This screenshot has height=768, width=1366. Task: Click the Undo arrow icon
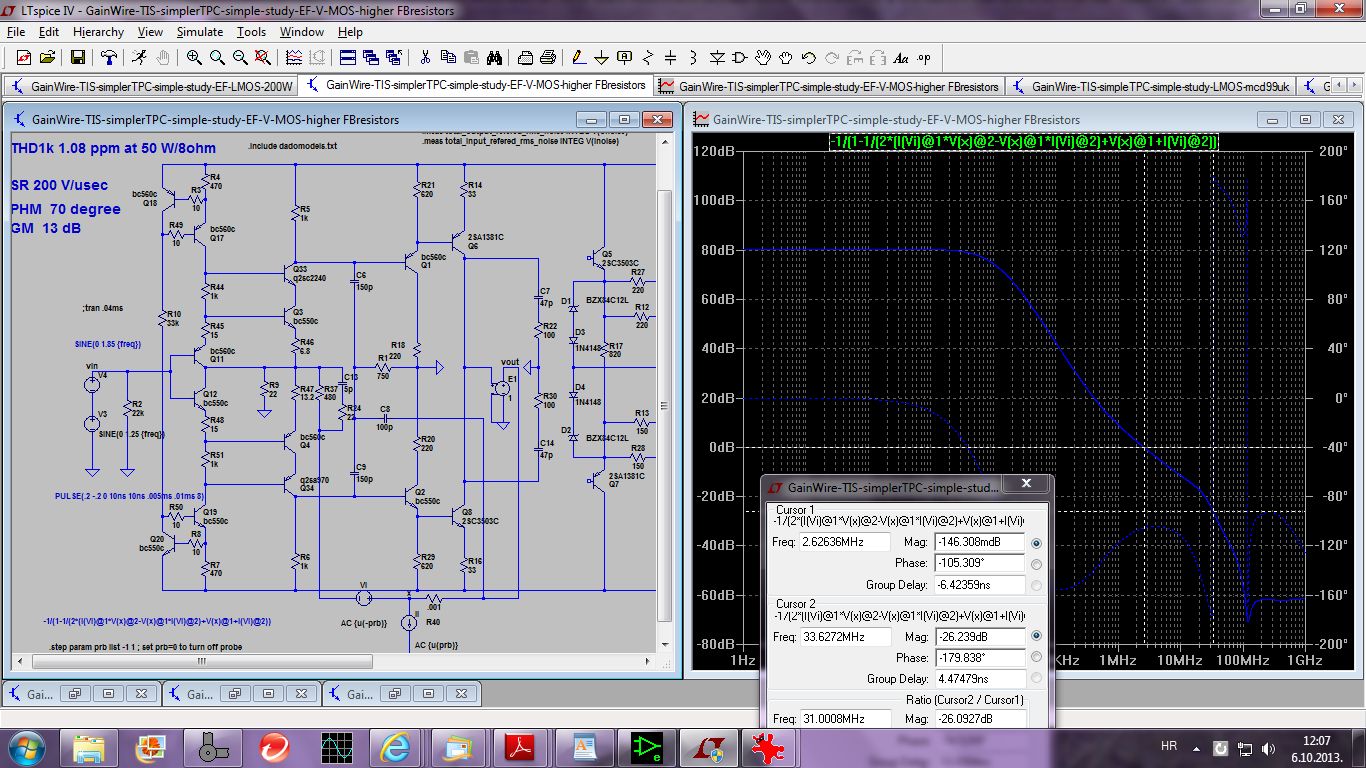(x=810, y=58)
